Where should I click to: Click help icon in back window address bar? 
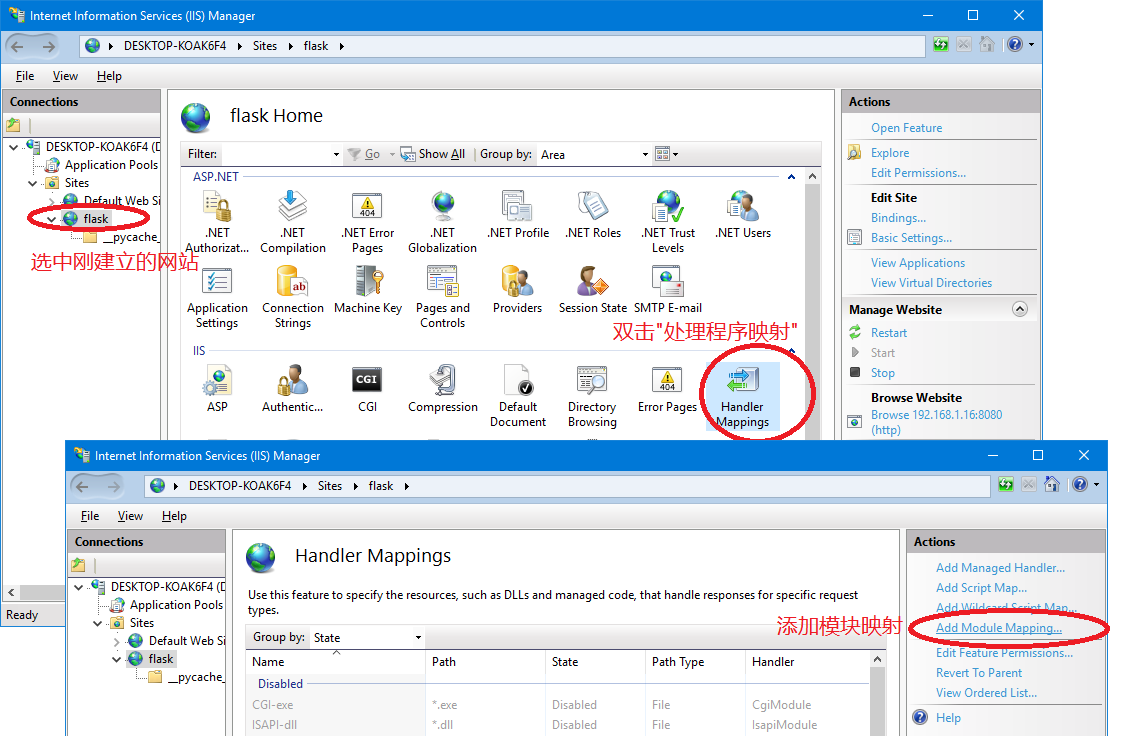click(x=1015, y=44)
